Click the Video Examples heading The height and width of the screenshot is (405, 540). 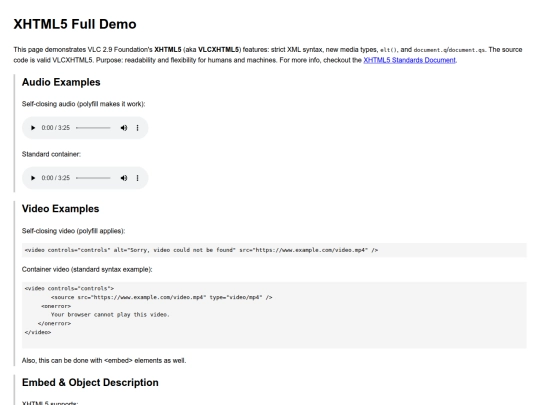click(60, 209)
